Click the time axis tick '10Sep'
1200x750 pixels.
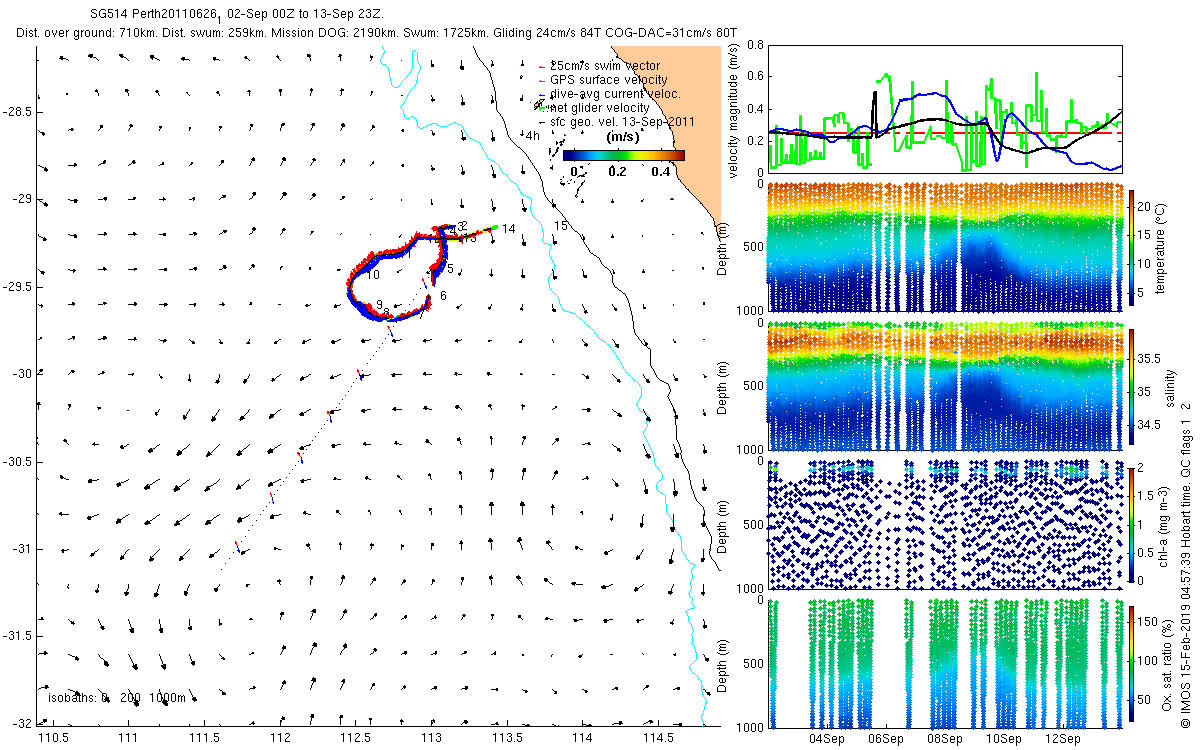pyautogui.click(x=1004, y=738)
